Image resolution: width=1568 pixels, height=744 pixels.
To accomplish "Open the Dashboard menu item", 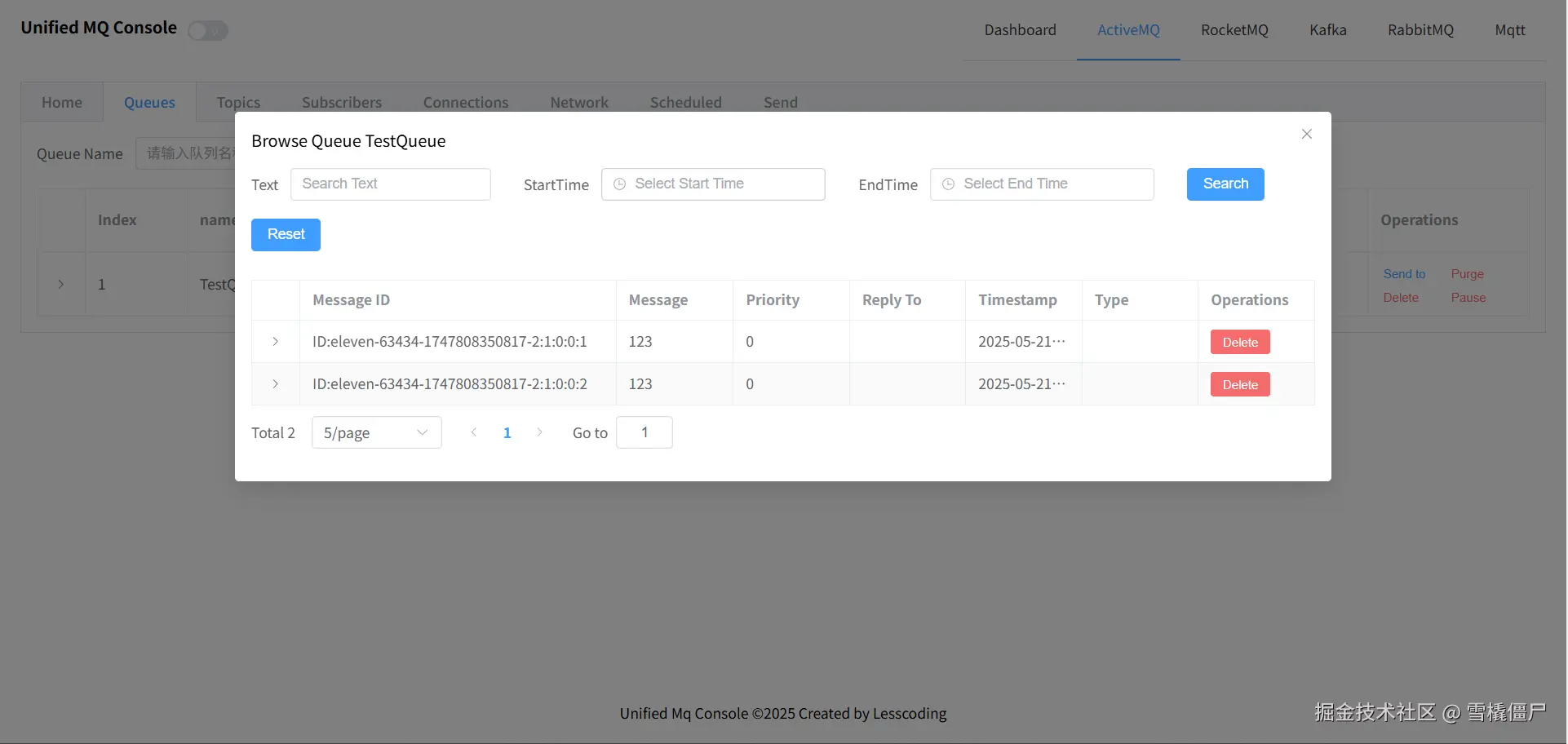I will pos(1020,30).
